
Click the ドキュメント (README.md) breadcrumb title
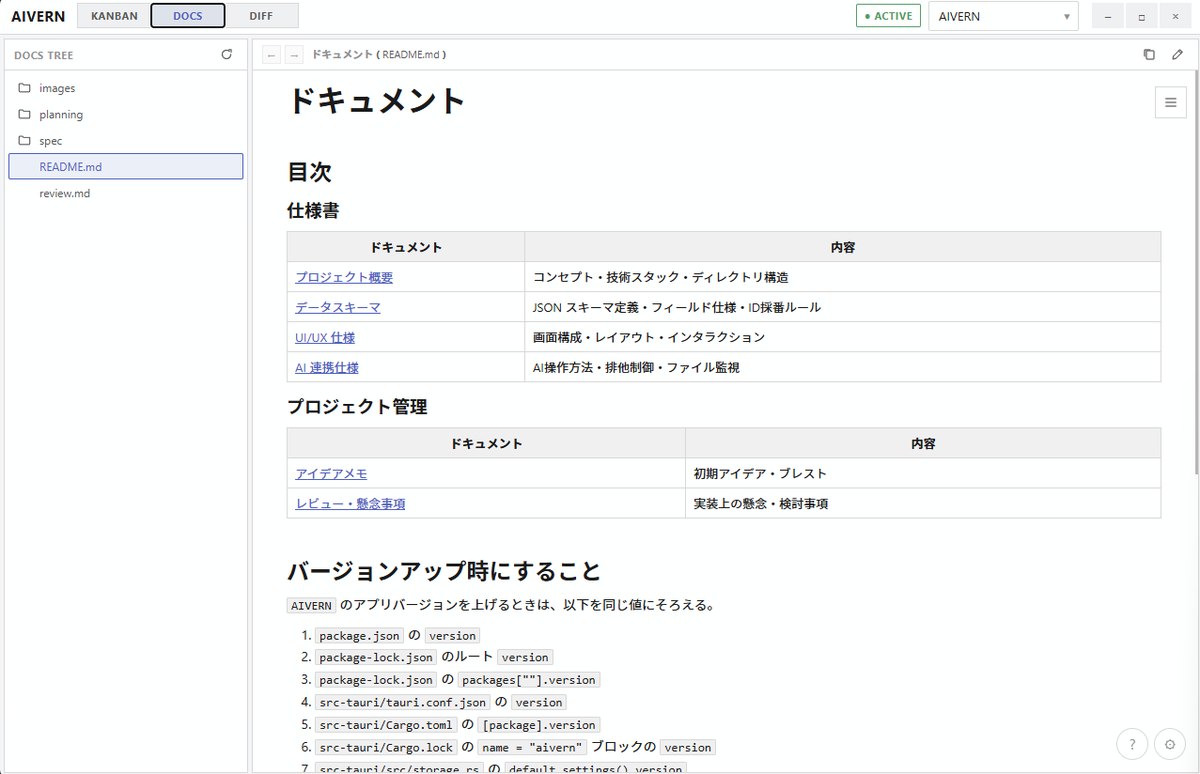[379, 55]
